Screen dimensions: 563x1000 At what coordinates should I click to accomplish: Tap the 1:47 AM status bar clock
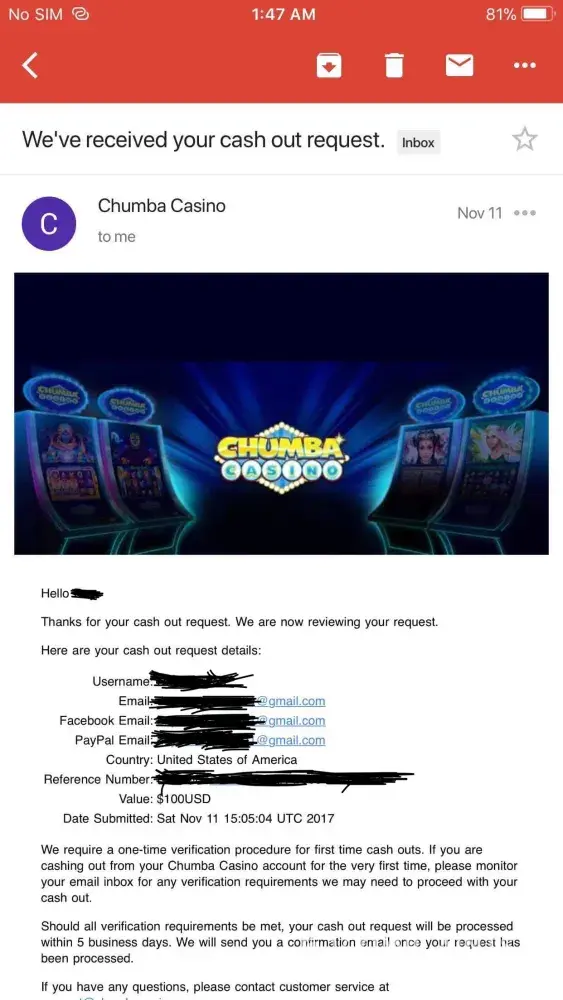(x=283, y=14)
